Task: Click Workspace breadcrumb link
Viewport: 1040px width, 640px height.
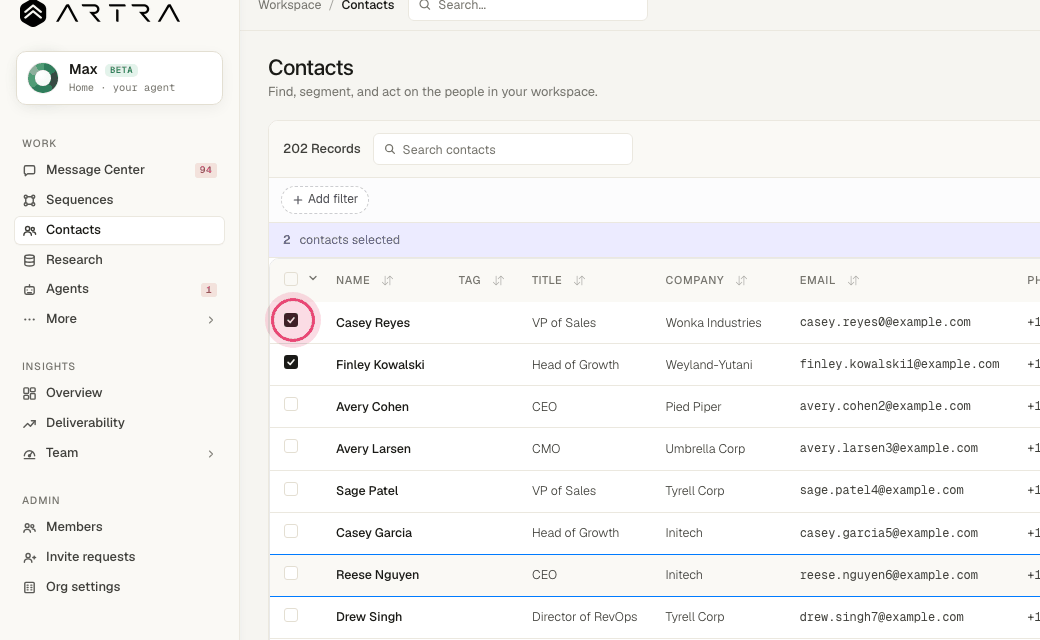Action: (x=290, y=5)
